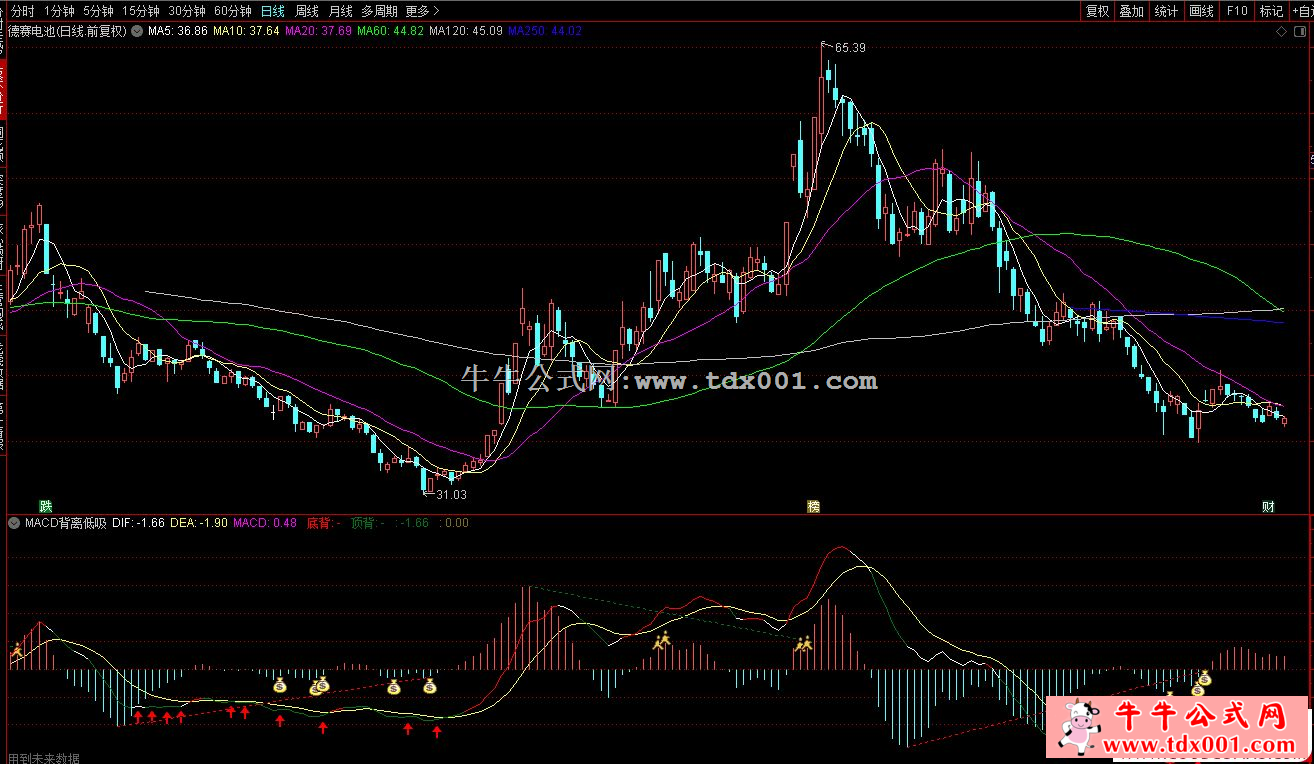Click the DIF: -1.66 value
The image size is (1314, 764).
[x=138, y=523]
